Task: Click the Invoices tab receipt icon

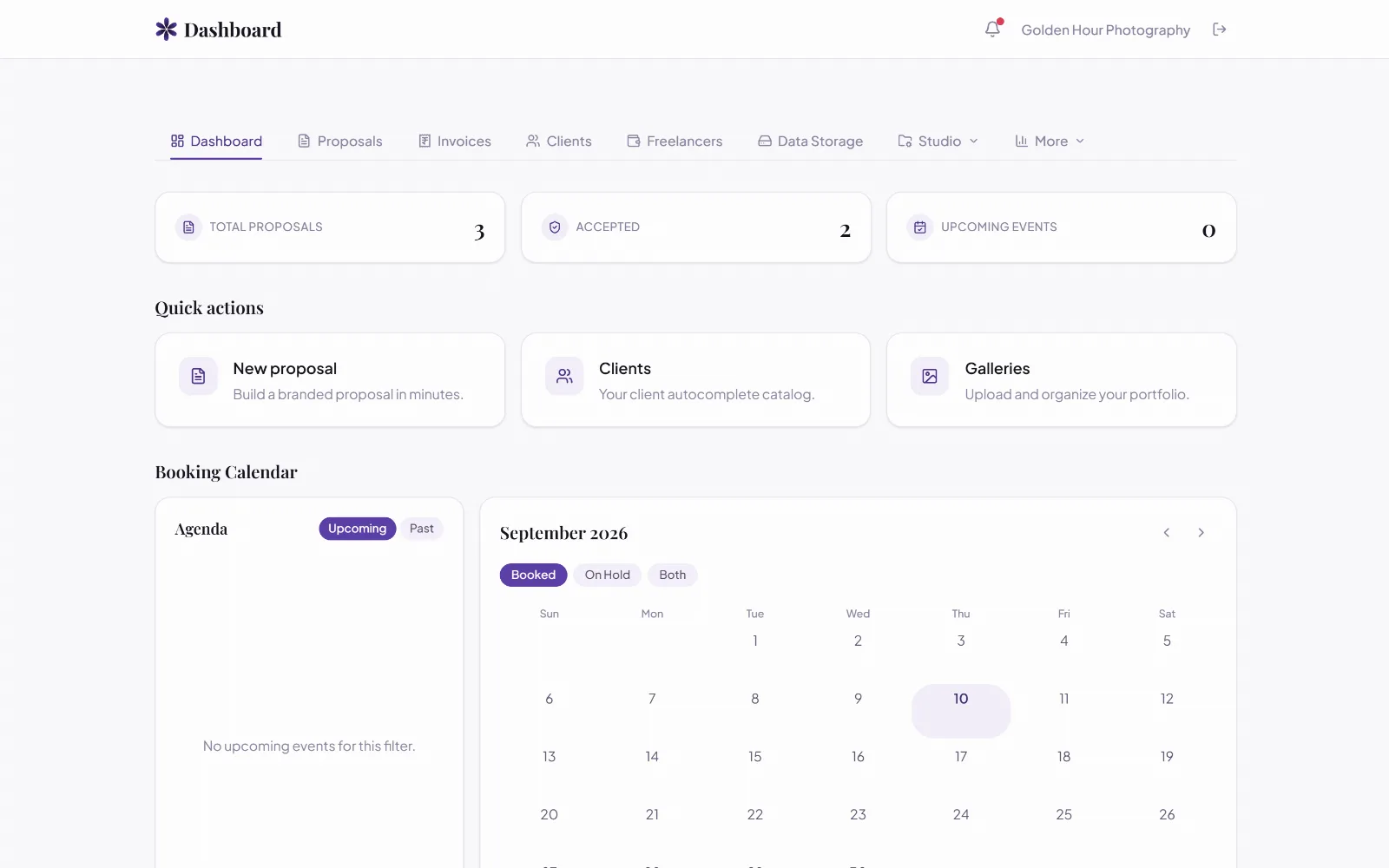Action: (x=425, y=141)
